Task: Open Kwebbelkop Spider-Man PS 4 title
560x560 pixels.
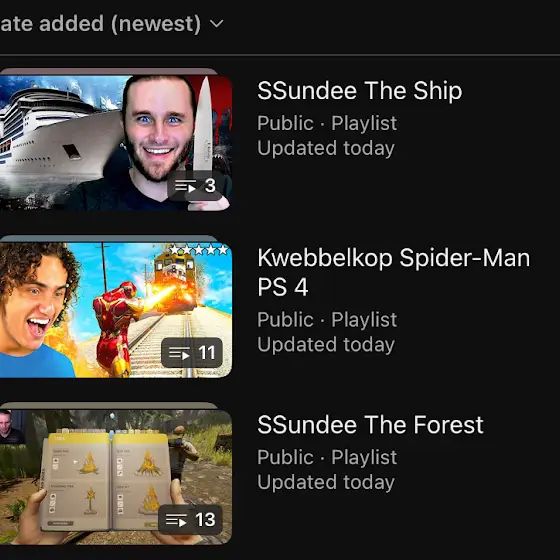Action: click(x=394, y=272)
